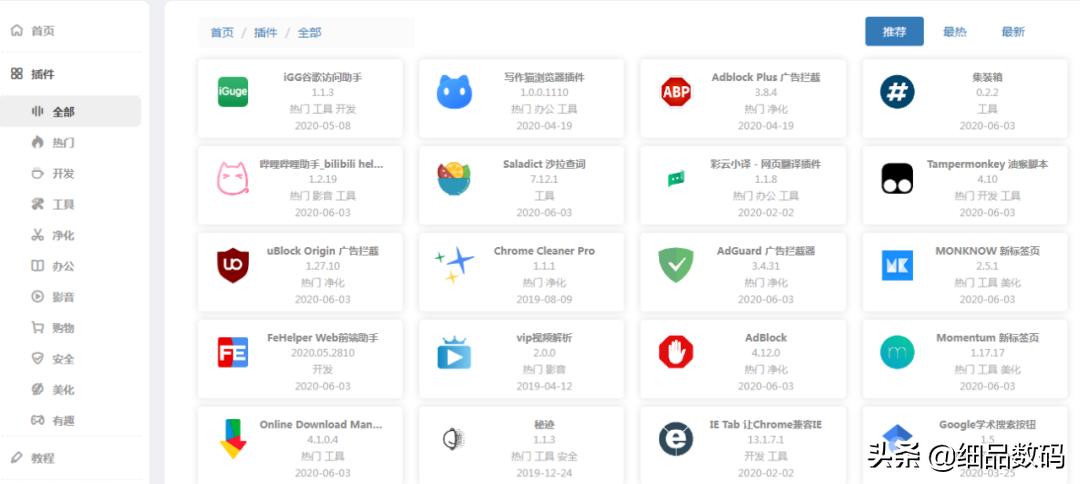Select the MONKNOW blue MK icon
The image size is (1080, 484).
coord(897,266)
